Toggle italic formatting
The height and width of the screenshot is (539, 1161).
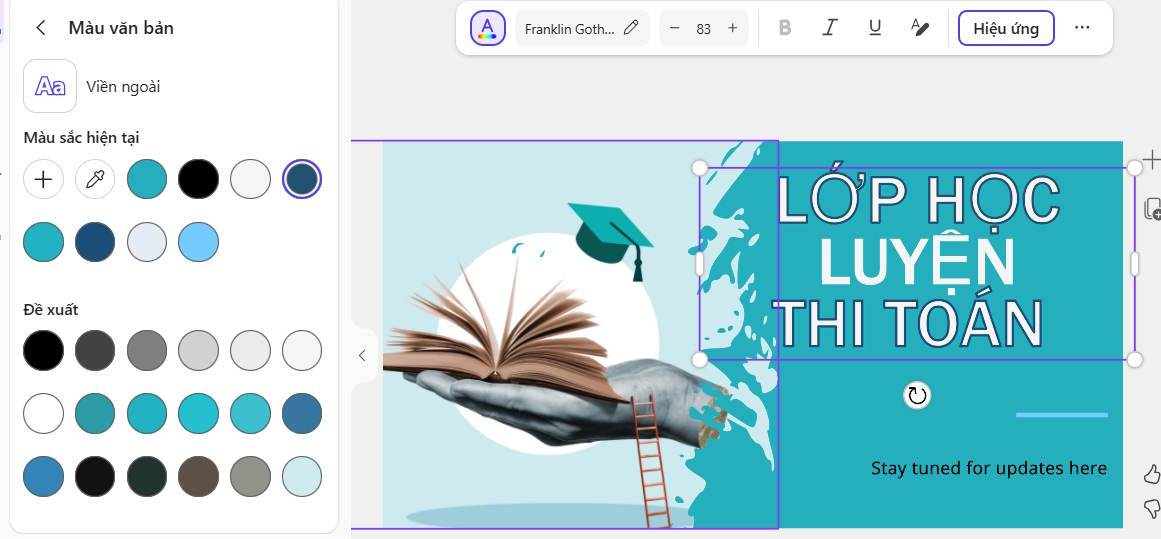pos(829,28)
